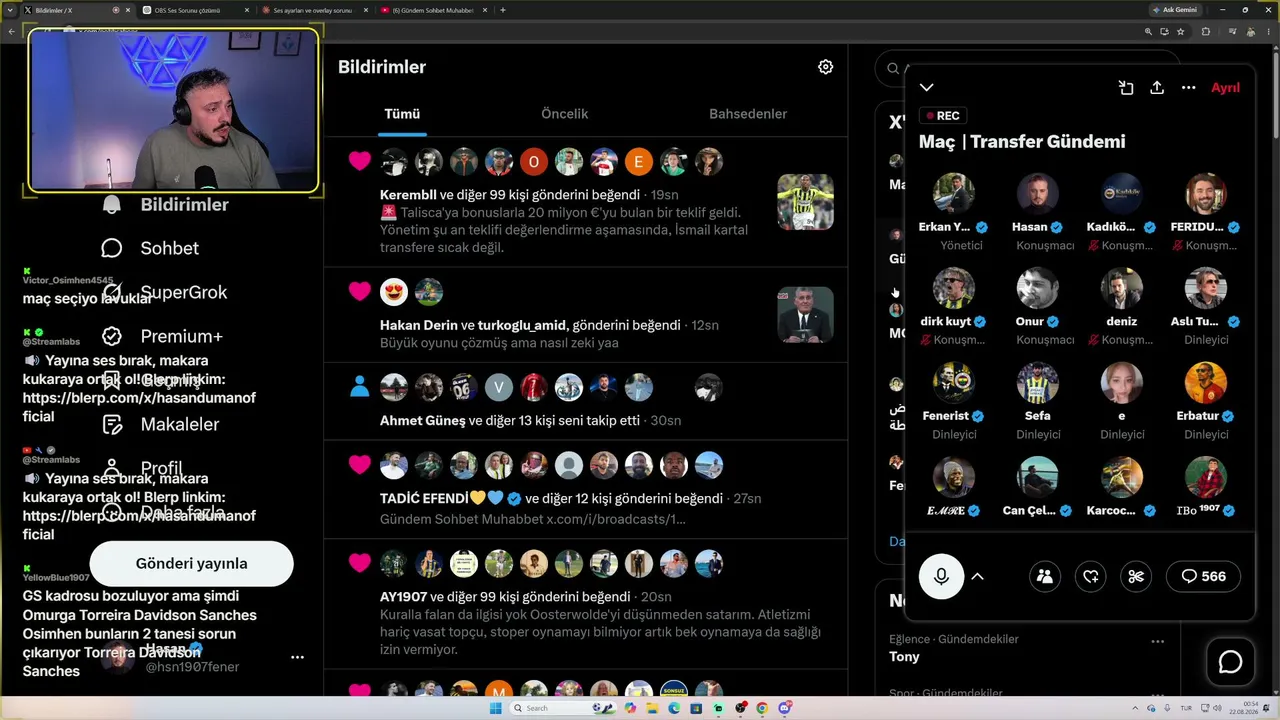This screenshot has width=1280, height=720.
Task: Leave the Space via Ayrıl
Action: point(1225,88)
